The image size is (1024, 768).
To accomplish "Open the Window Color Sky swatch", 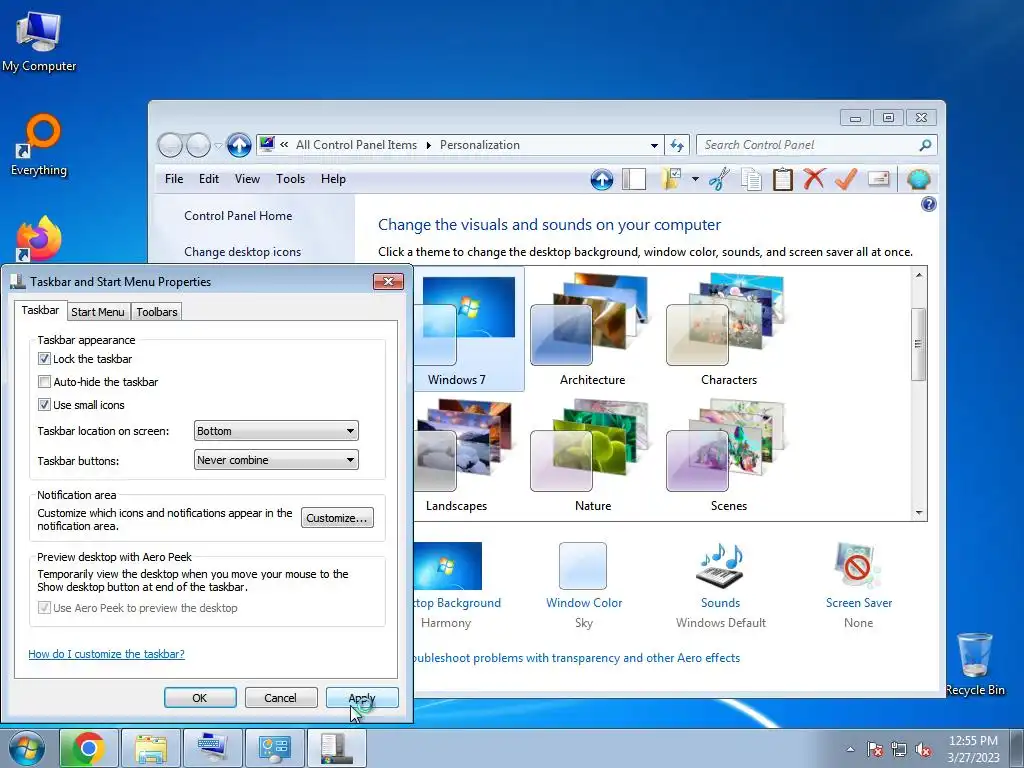I will tap(583, 566).
